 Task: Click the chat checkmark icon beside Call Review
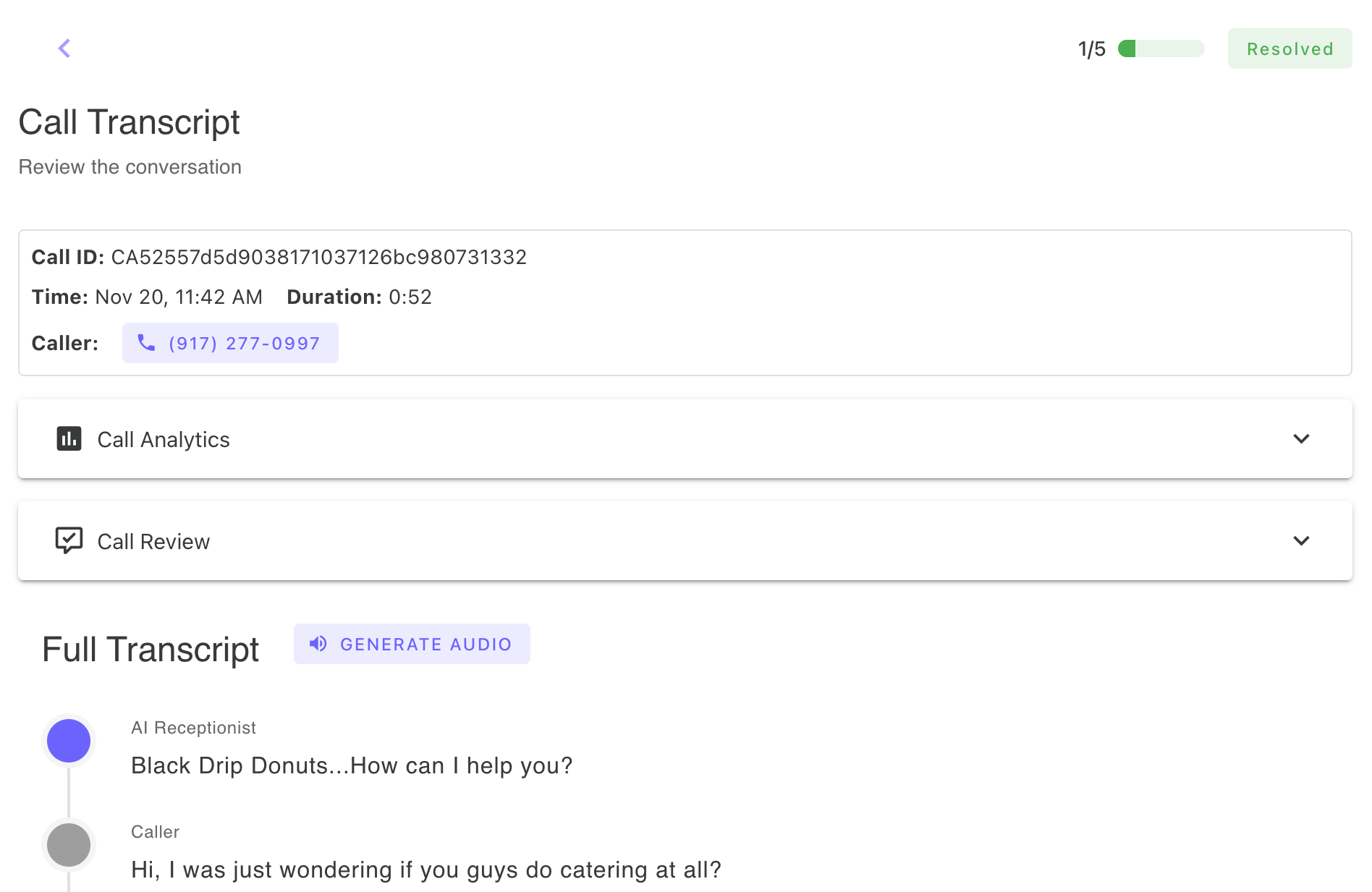[69, 540]
